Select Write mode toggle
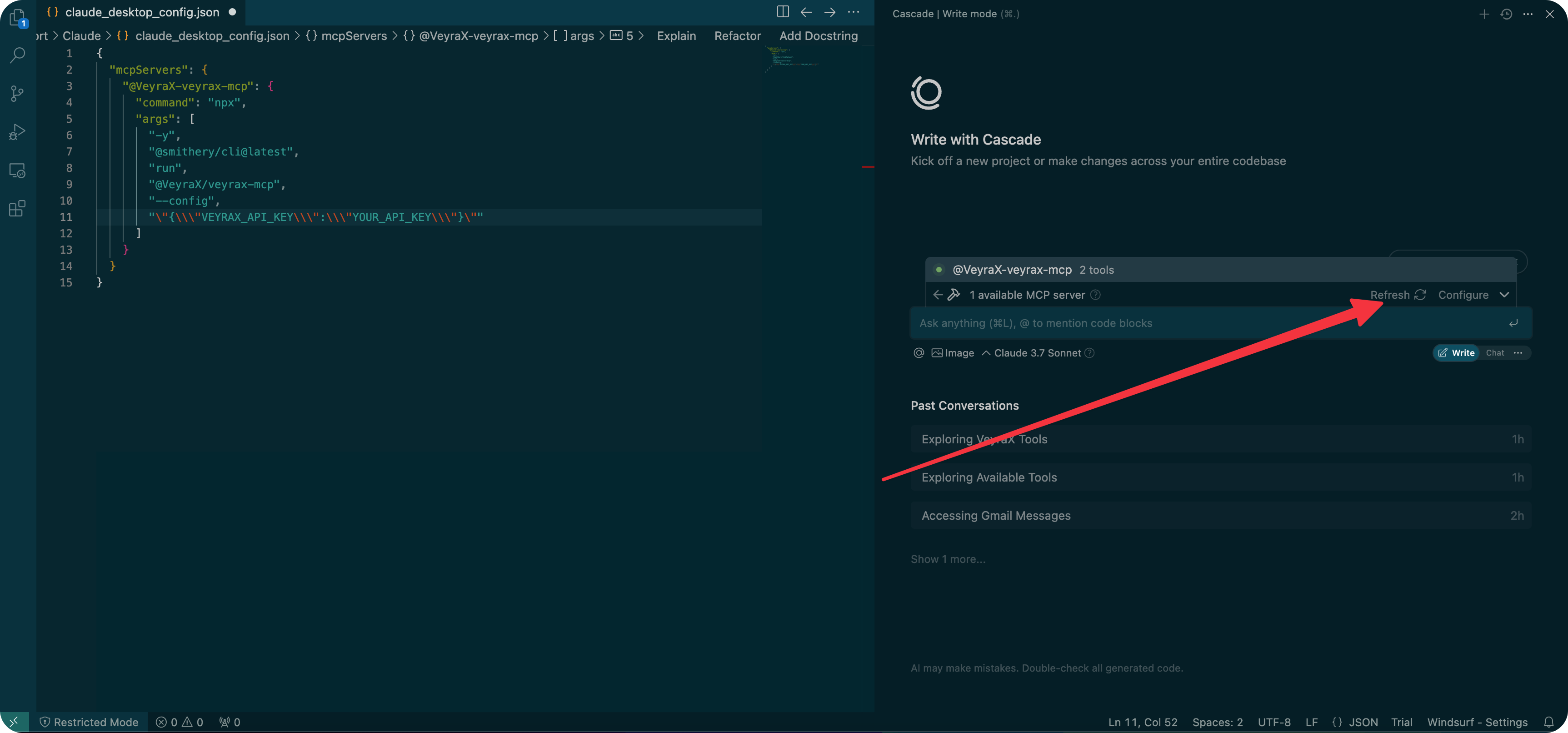 [1456, 353]
